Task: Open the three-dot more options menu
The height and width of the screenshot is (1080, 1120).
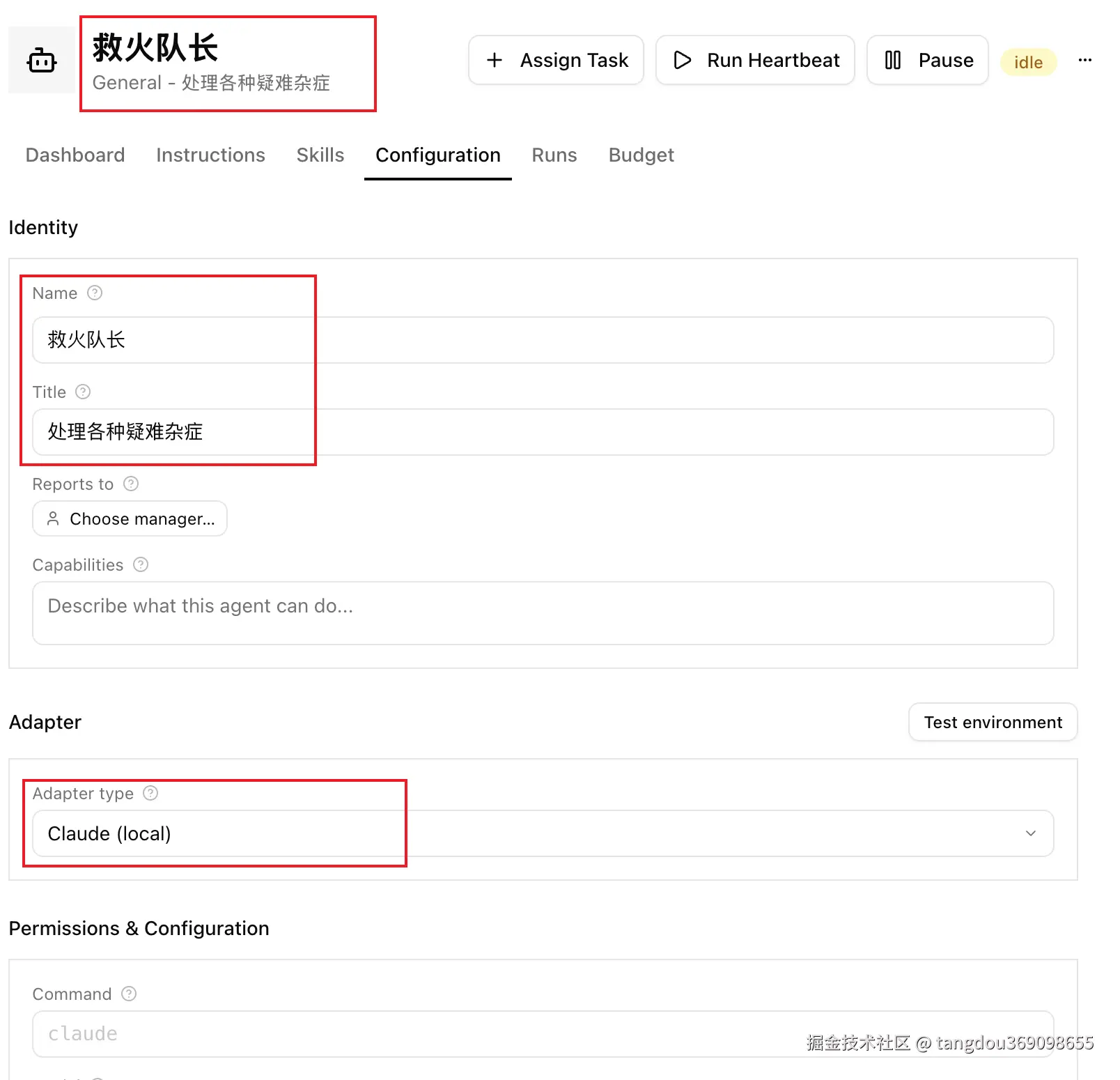Action: click(x=1084, y=60)
